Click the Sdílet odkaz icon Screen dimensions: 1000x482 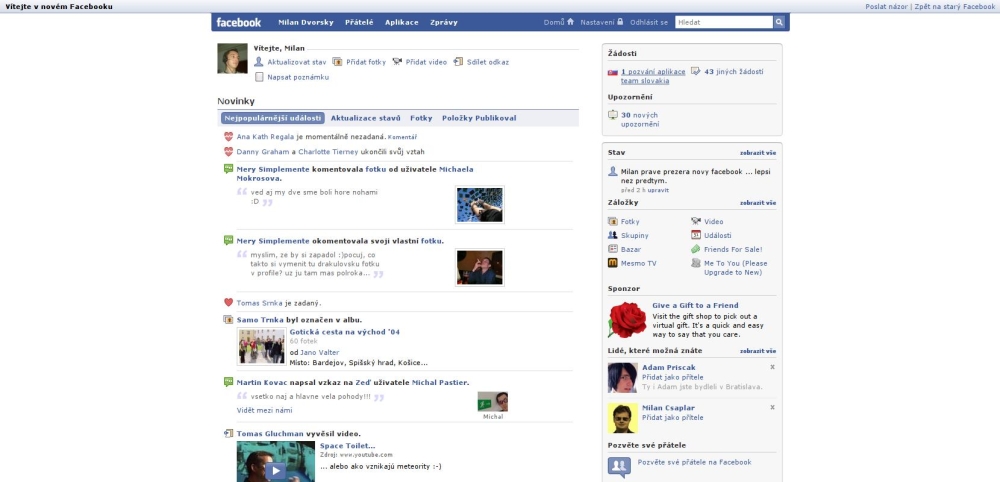coord(458,62)
